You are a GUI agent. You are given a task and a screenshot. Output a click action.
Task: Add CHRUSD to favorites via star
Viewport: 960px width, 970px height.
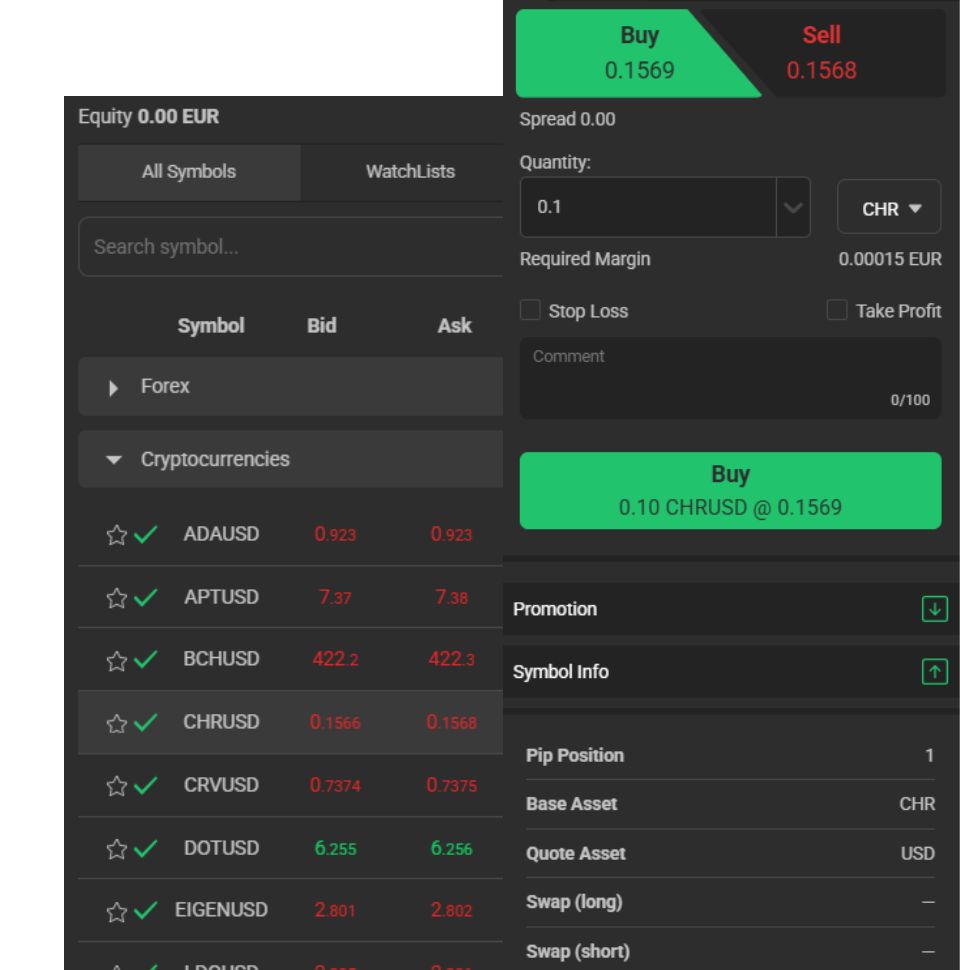pos(117,723)
